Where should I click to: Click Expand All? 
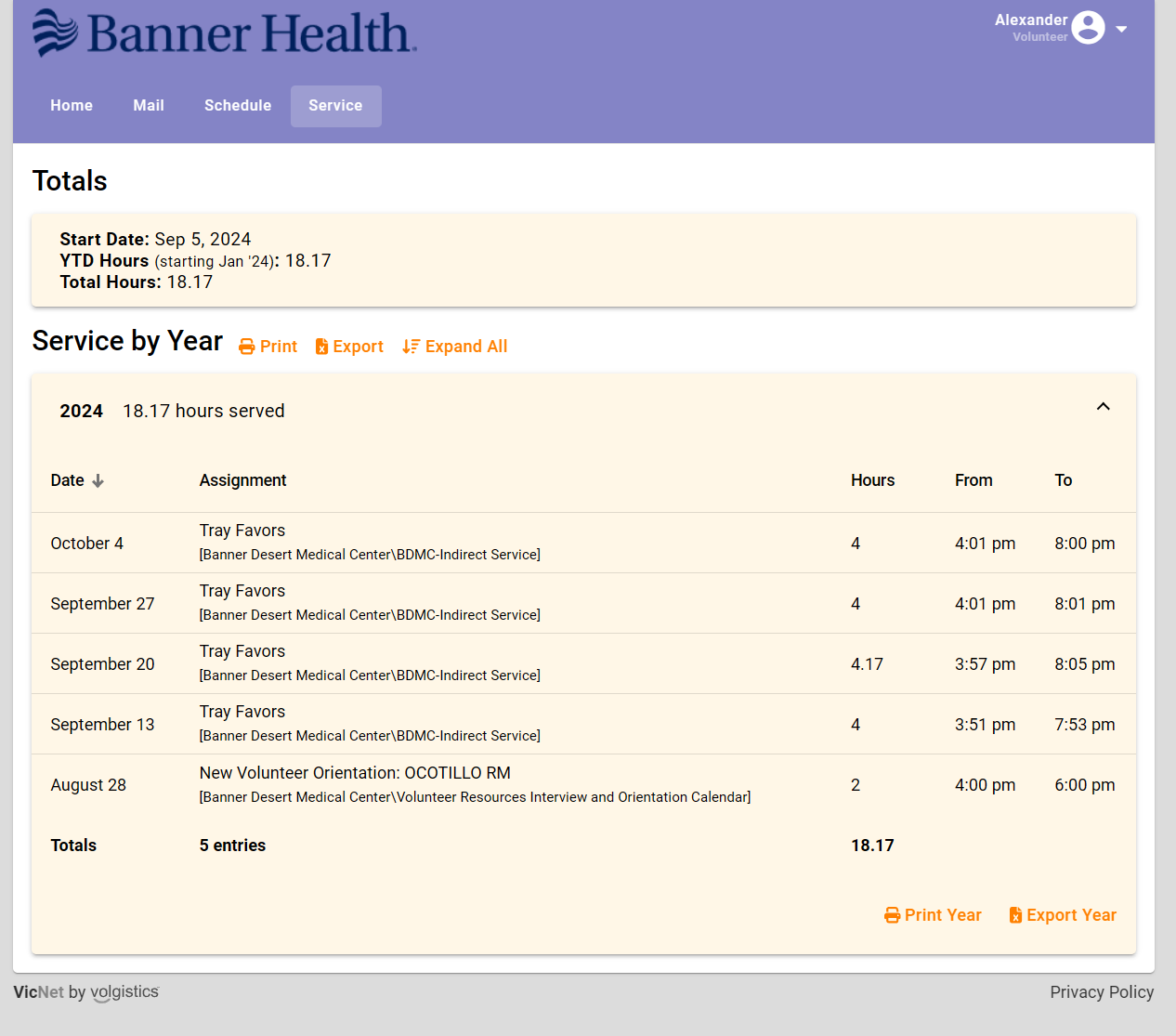click(x=455, y=347)
